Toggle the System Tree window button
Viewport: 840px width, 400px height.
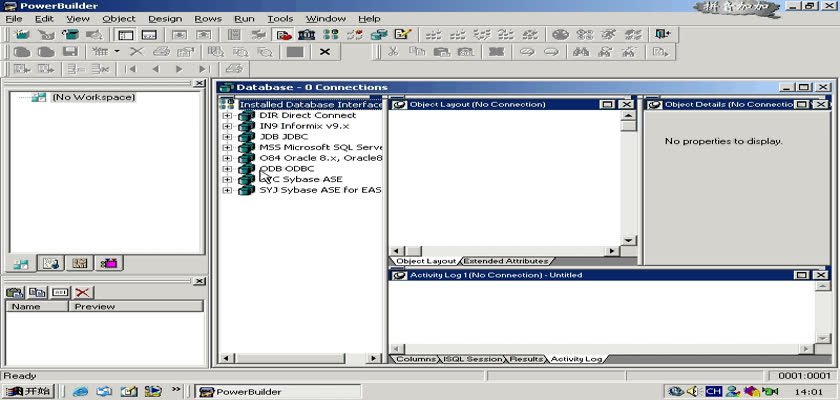(x=126, y=35)
